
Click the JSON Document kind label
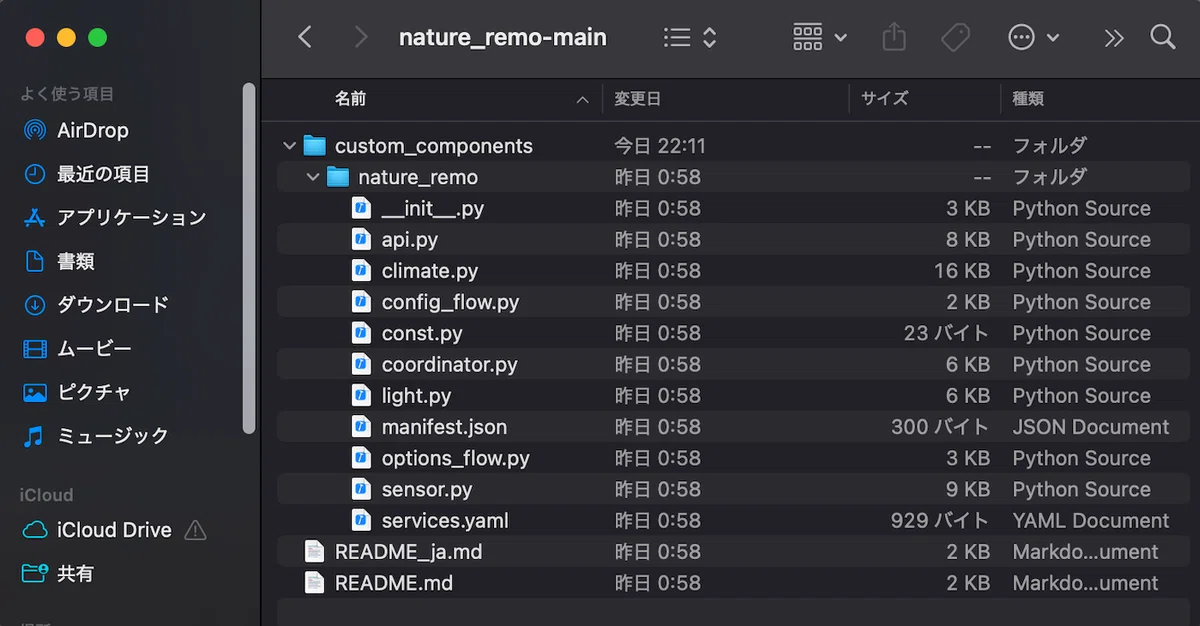[1091, 426]
